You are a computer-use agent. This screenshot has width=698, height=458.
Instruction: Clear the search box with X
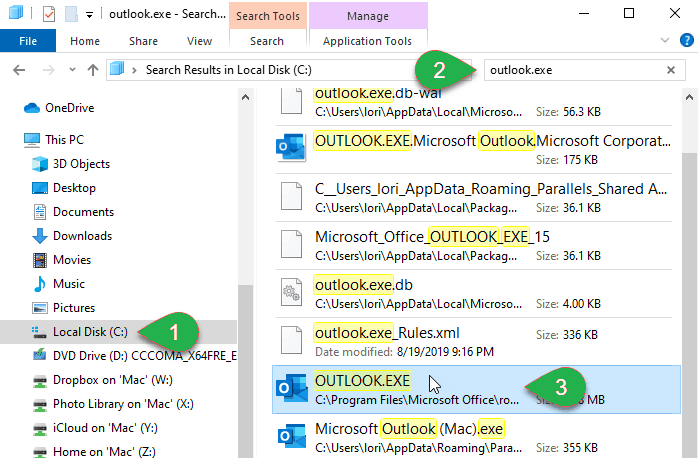[x=670, y=70]
